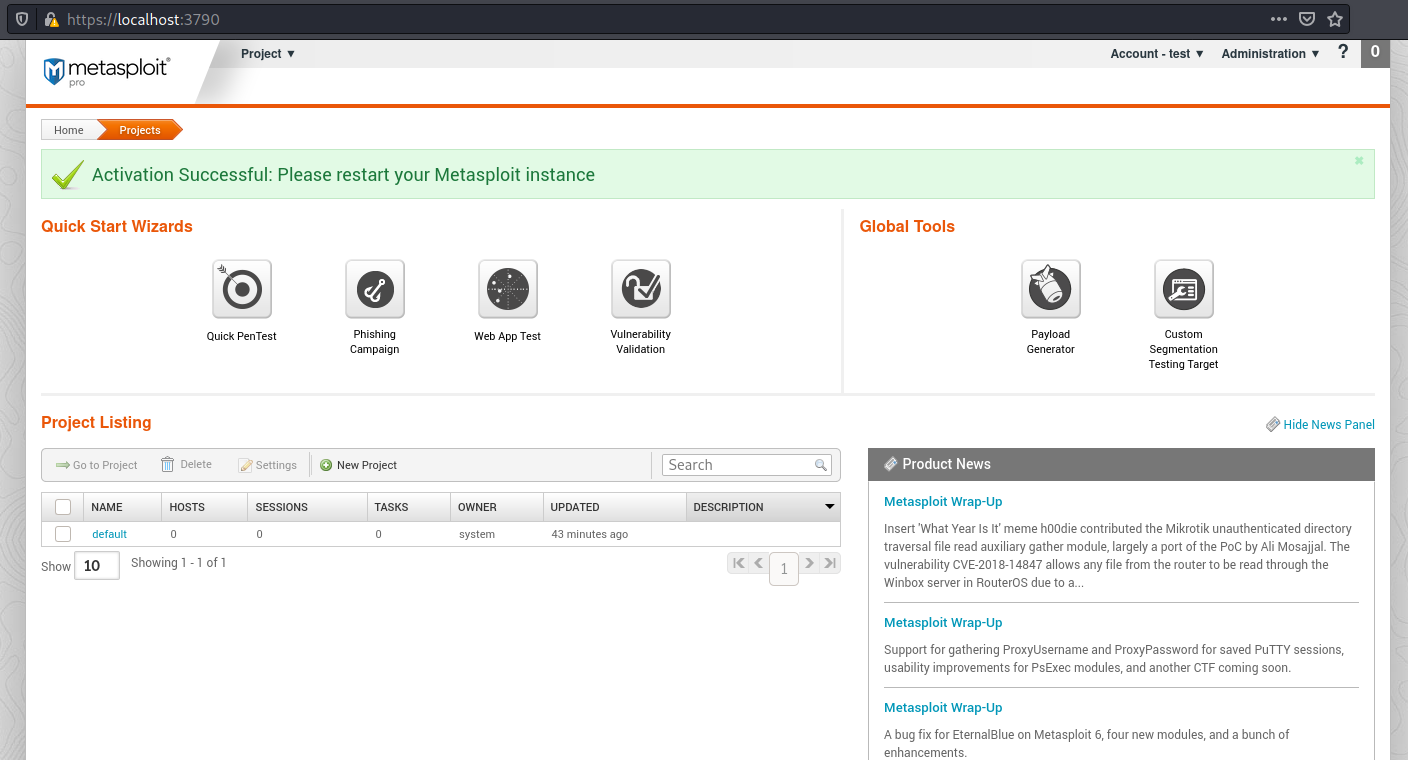Click the project Settings button

(268, 465)
